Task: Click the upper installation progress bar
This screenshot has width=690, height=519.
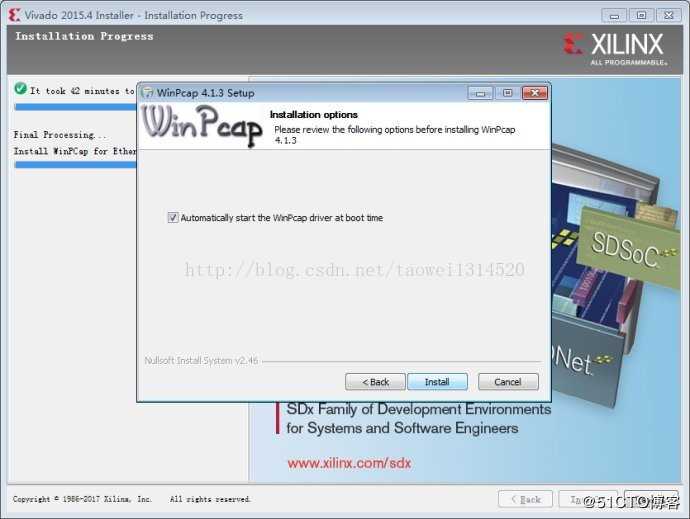Action: coord(75,107)
